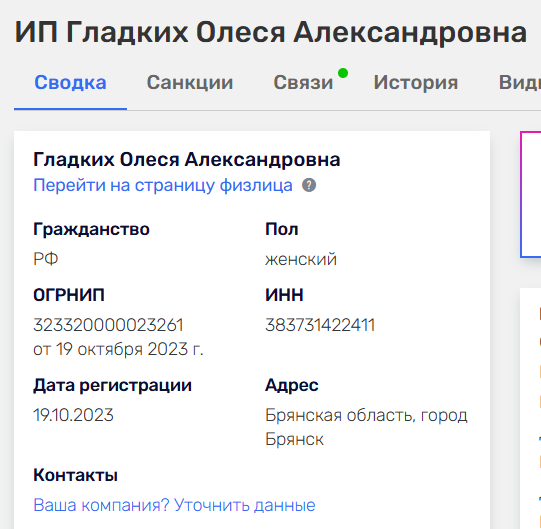Screen dimensions: 541x529
Task: Click the citizenship value 'РФ'
Action: click(46, 259)
